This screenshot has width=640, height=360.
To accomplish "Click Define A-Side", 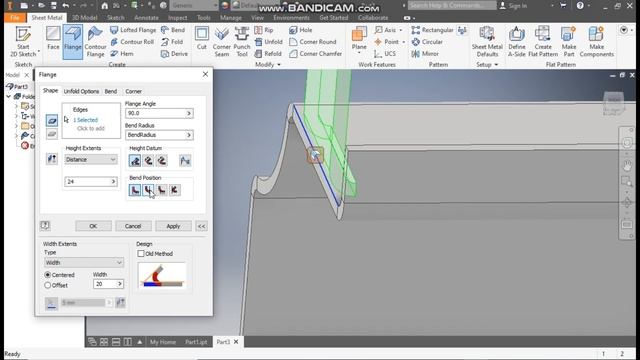I will pos(517,41).
